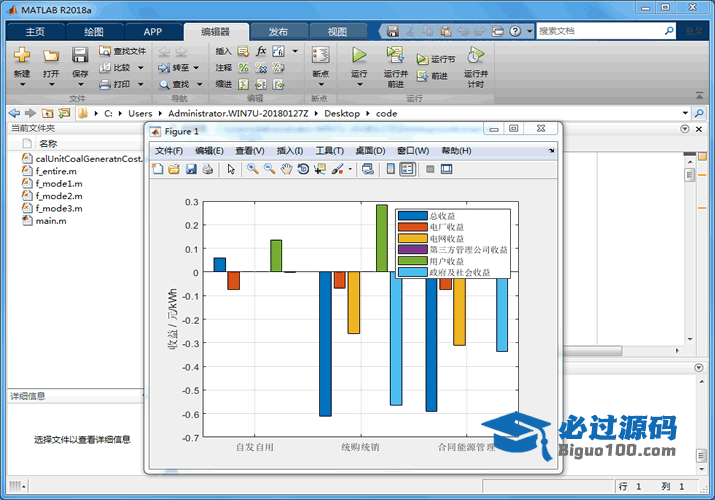
Task: Select the Pan hand tool
Action: (x=287, y=170)
